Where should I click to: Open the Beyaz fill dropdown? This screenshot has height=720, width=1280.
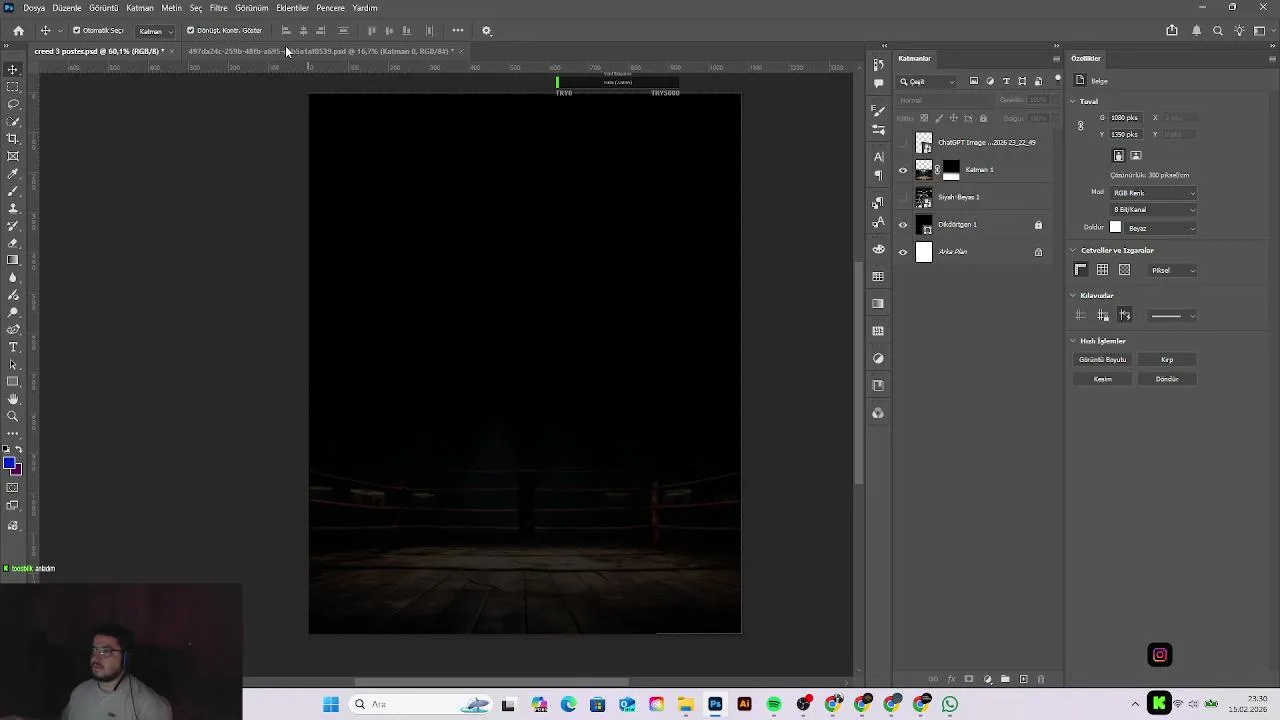pyautogui.click(x=1162, y=228)
